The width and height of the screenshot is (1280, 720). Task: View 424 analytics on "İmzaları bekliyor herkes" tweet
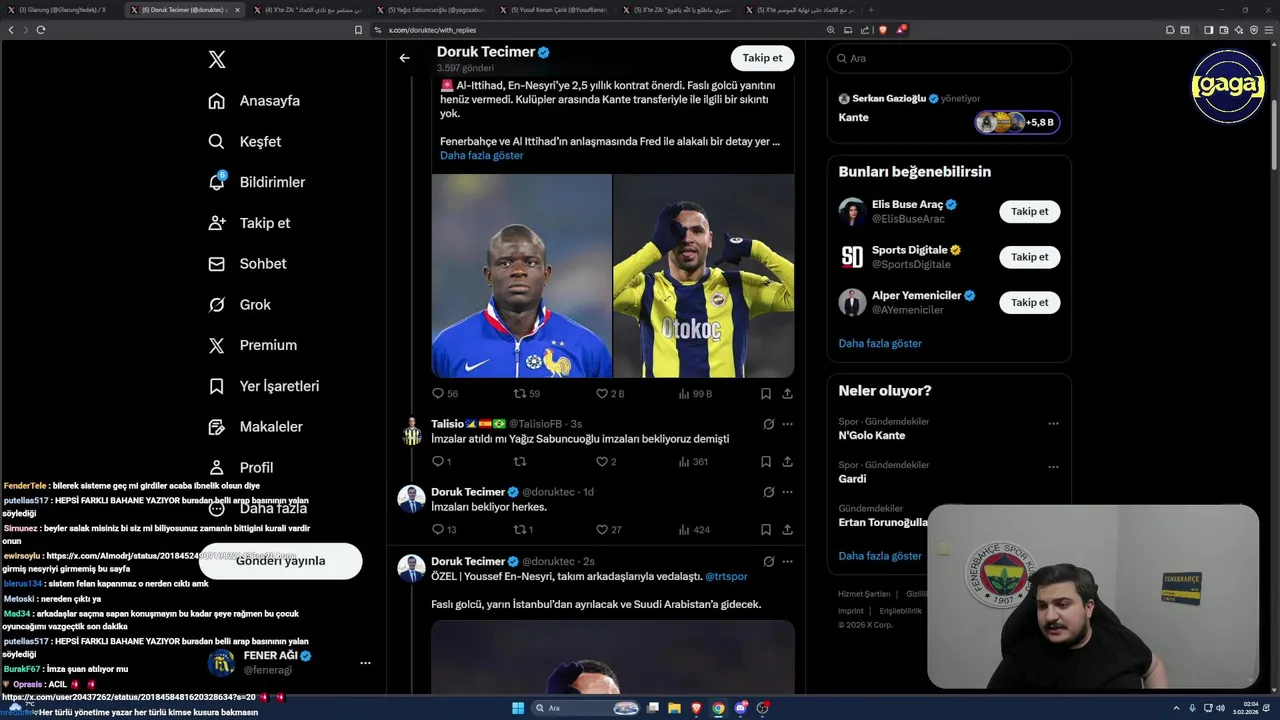(694, 530)
